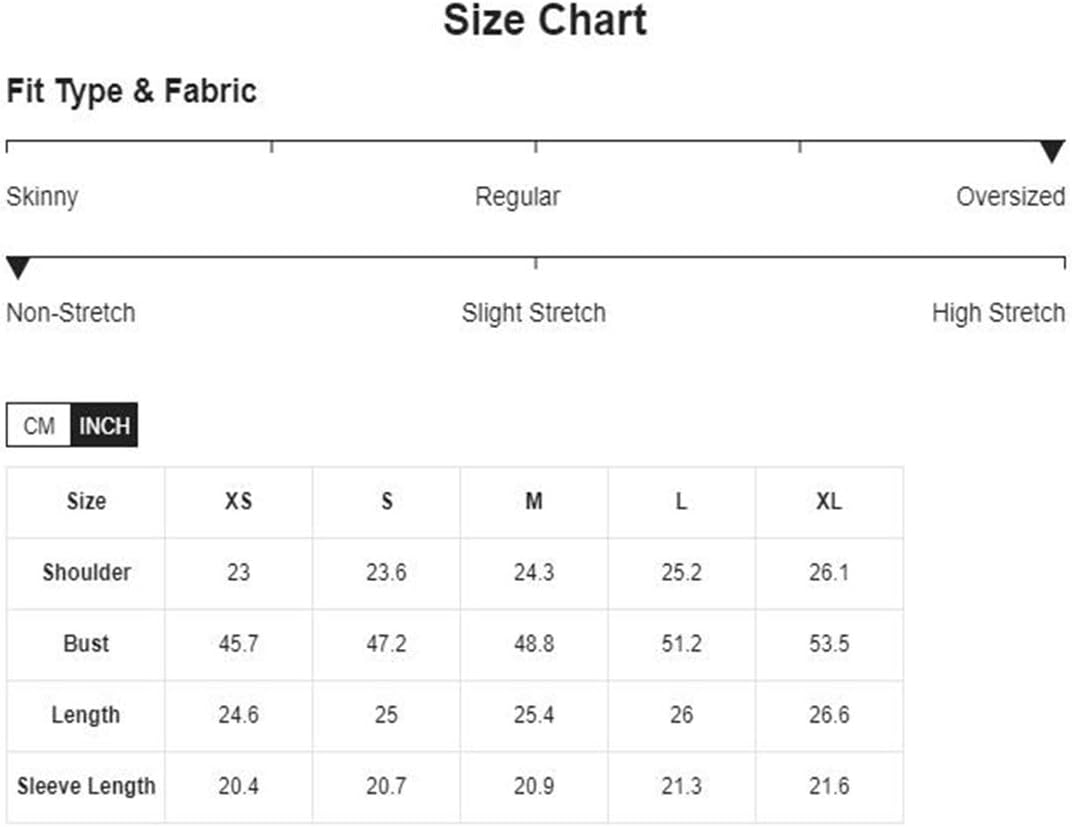1072x827 pixels.
Task: Click the Size Chart heading
Action: pyautogui.click(x=545, y=21)
